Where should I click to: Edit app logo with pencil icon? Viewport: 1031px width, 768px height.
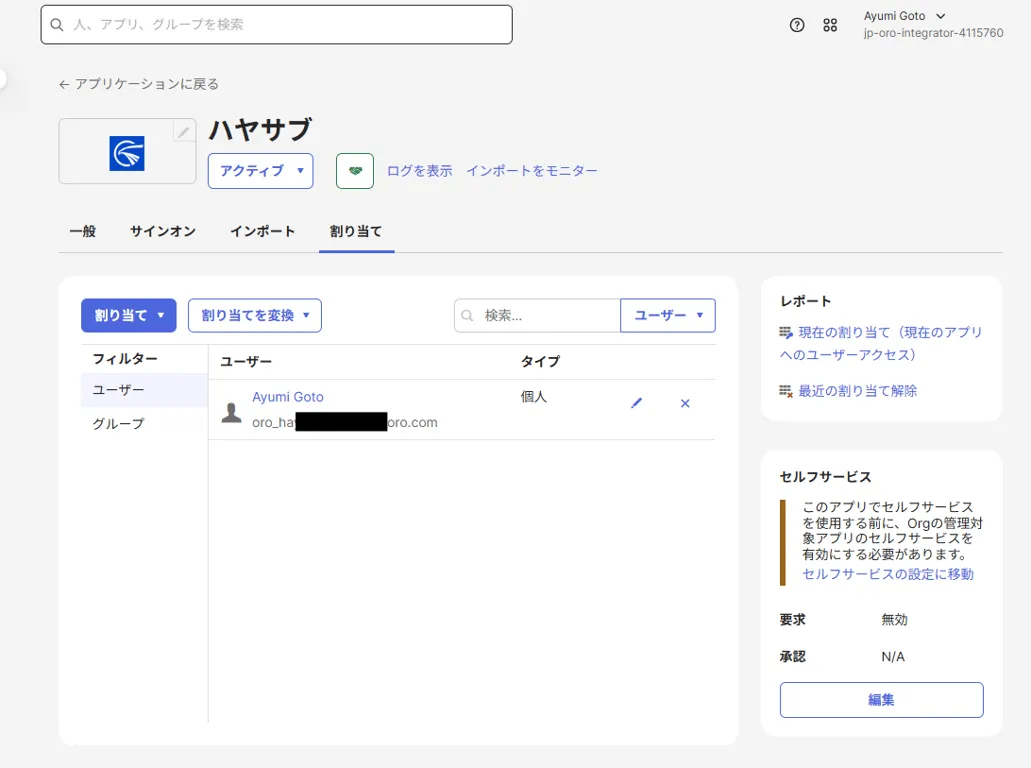(183, 132)
